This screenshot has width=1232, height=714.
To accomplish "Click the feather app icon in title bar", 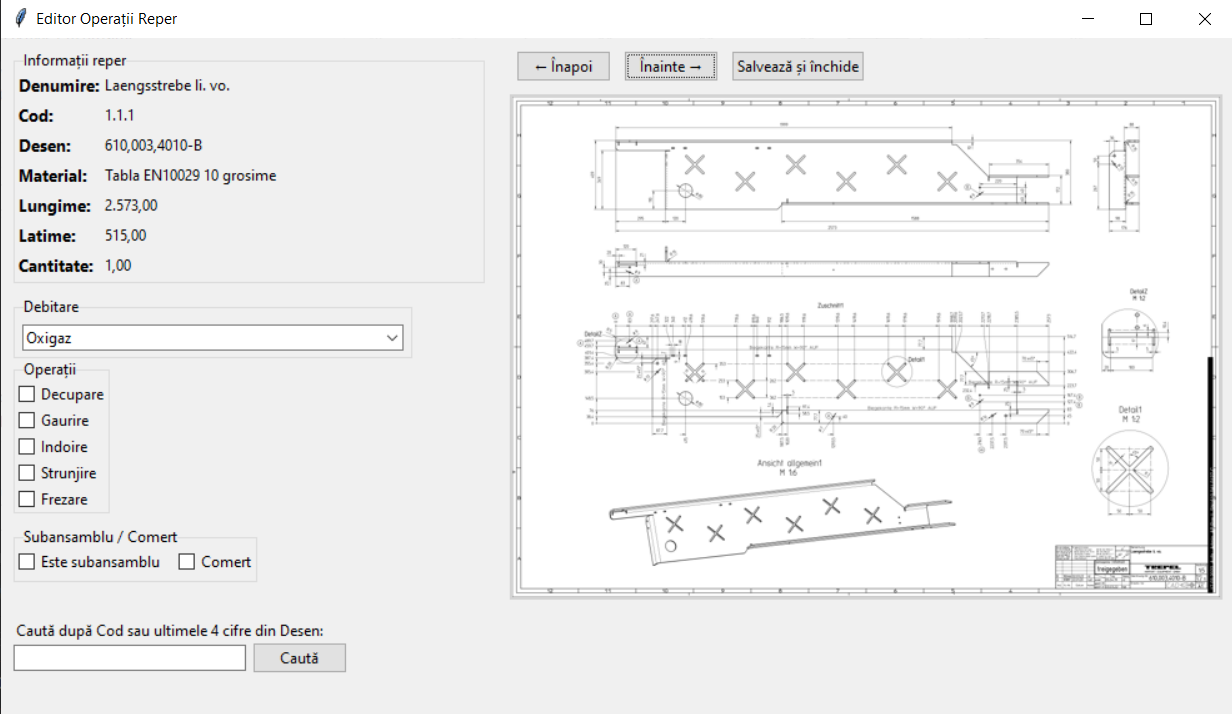I will click(19, 19).
